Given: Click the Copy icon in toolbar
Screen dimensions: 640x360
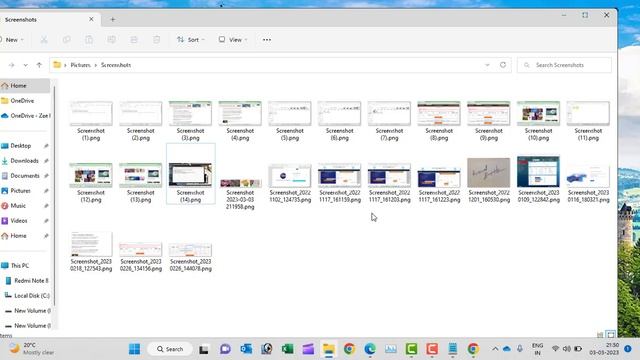Looking at the screenshot, I should click(x=66, y=40).
